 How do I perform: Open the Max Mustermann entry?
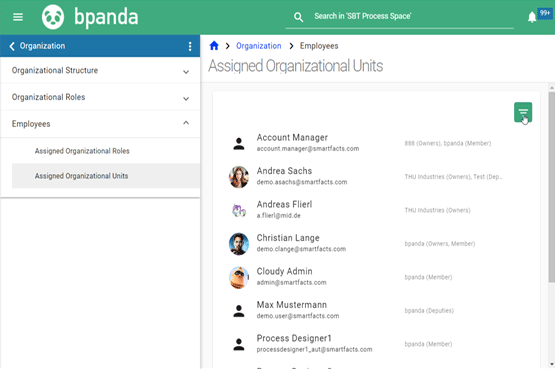[377, 311]
